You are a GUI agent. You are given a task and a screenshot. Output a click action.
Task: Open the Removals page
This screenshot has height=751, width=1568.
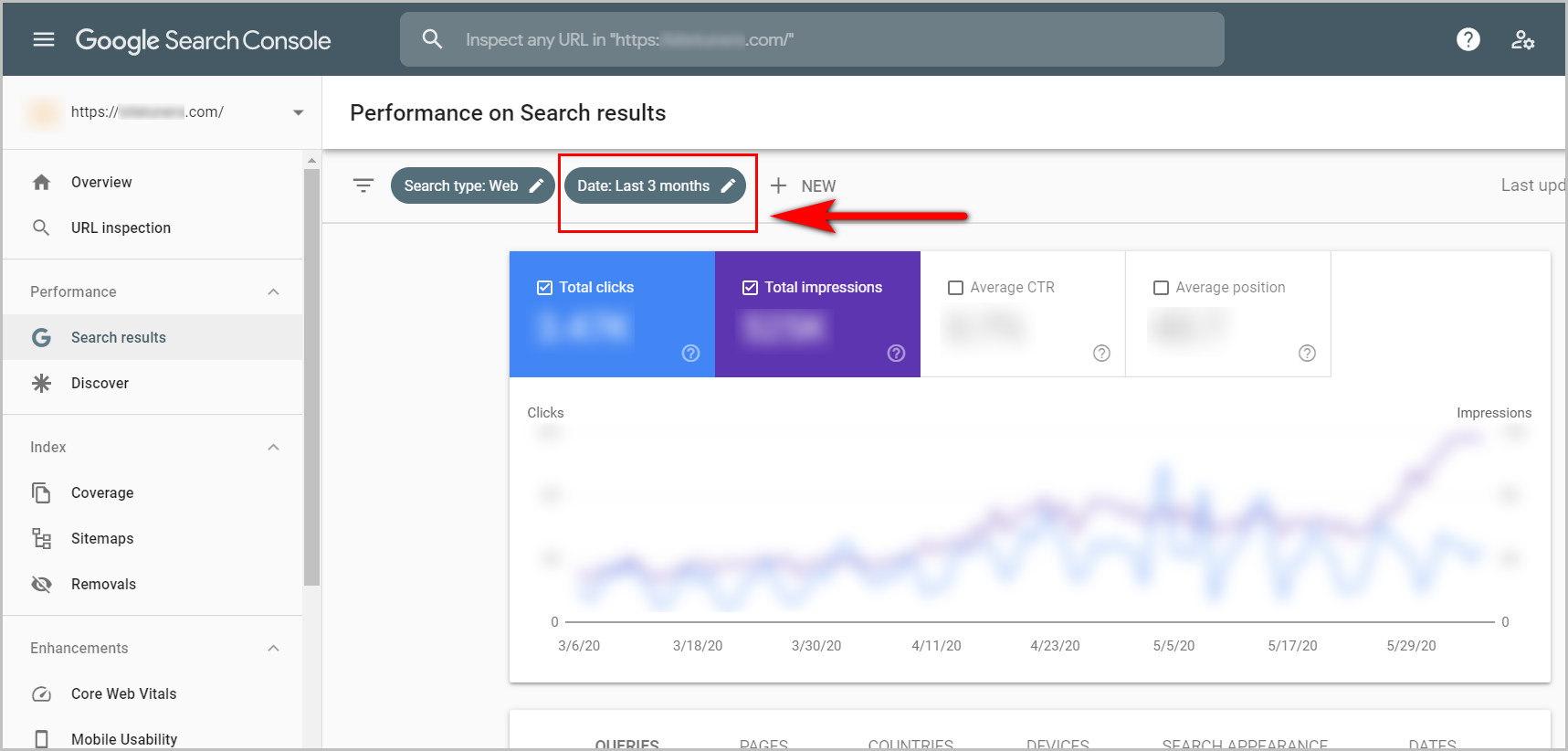tap(153, 584)
